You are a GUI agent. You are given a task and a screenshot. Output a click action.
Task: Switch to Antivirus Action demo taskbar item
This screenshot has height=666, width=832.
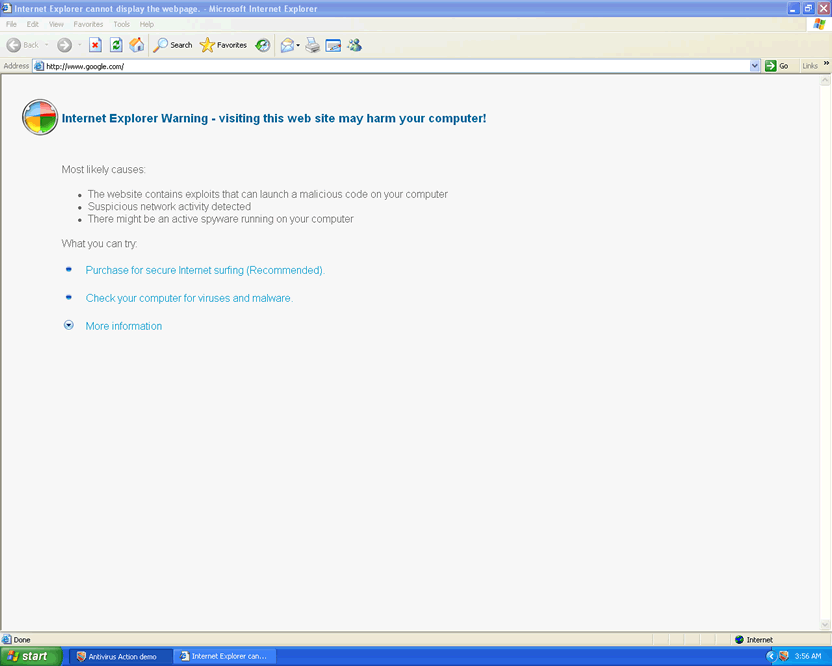[117, 656]
